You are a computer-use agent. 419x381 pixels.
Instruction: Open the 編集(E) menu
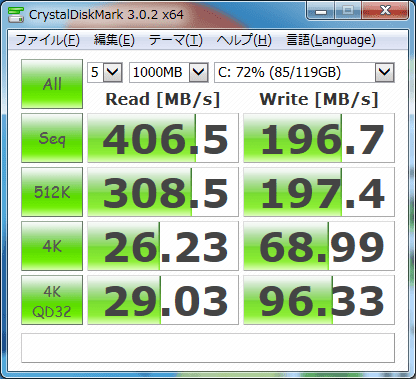click(114, 40)
